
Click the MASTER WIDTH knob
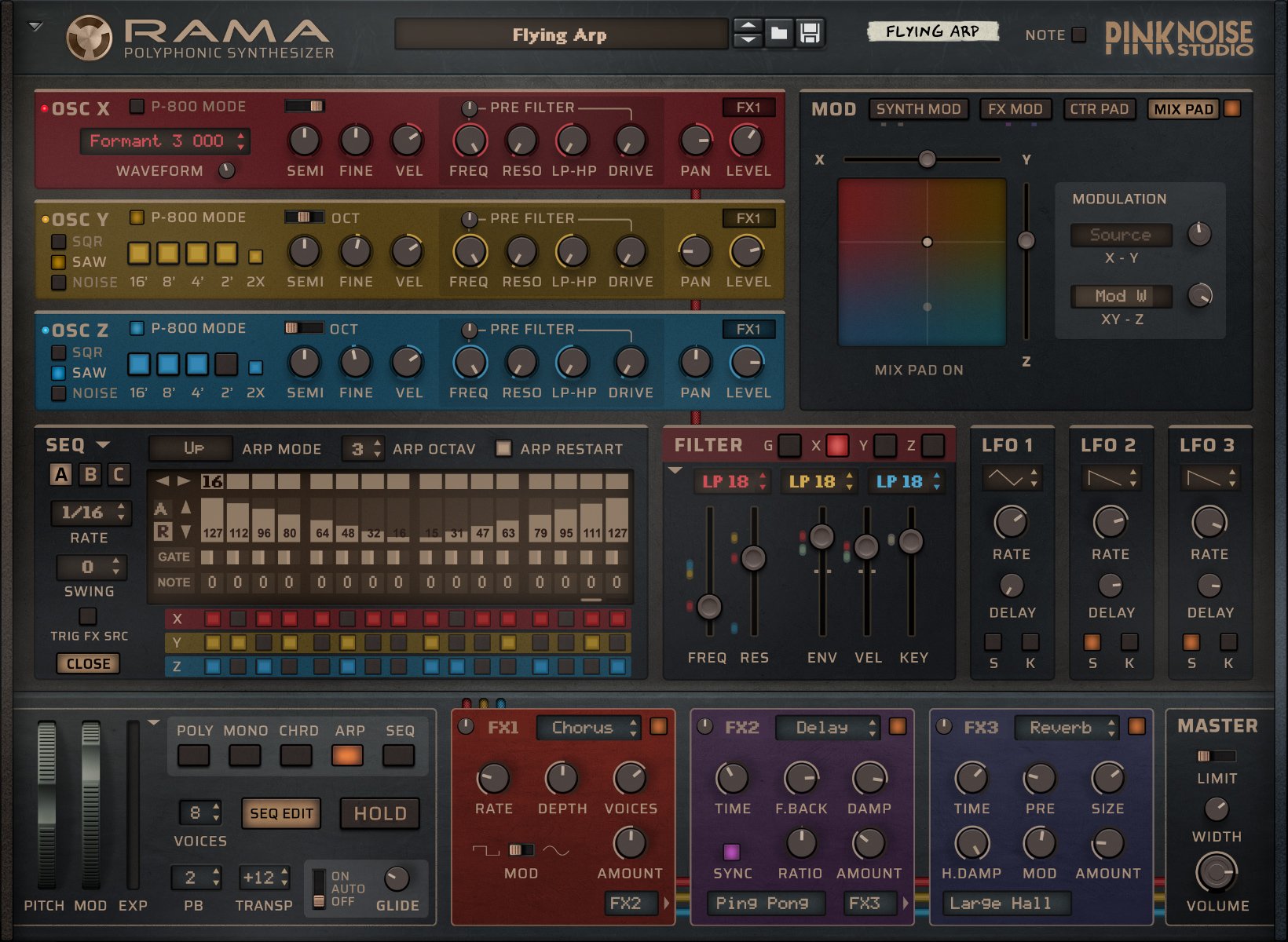tap(1217, 808)
